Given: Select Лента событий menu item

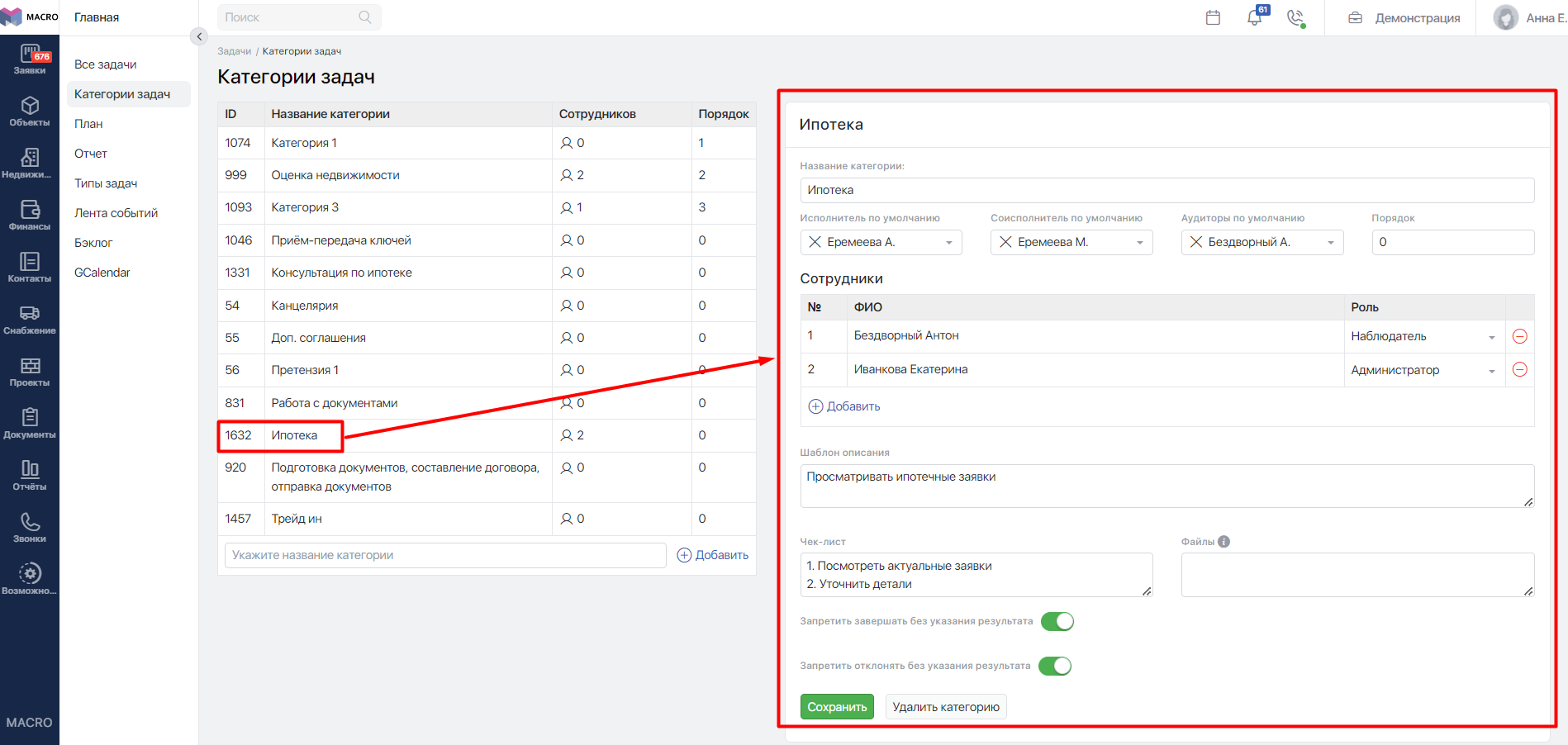Looking at the screenshot, I should (x=116, y=213).
